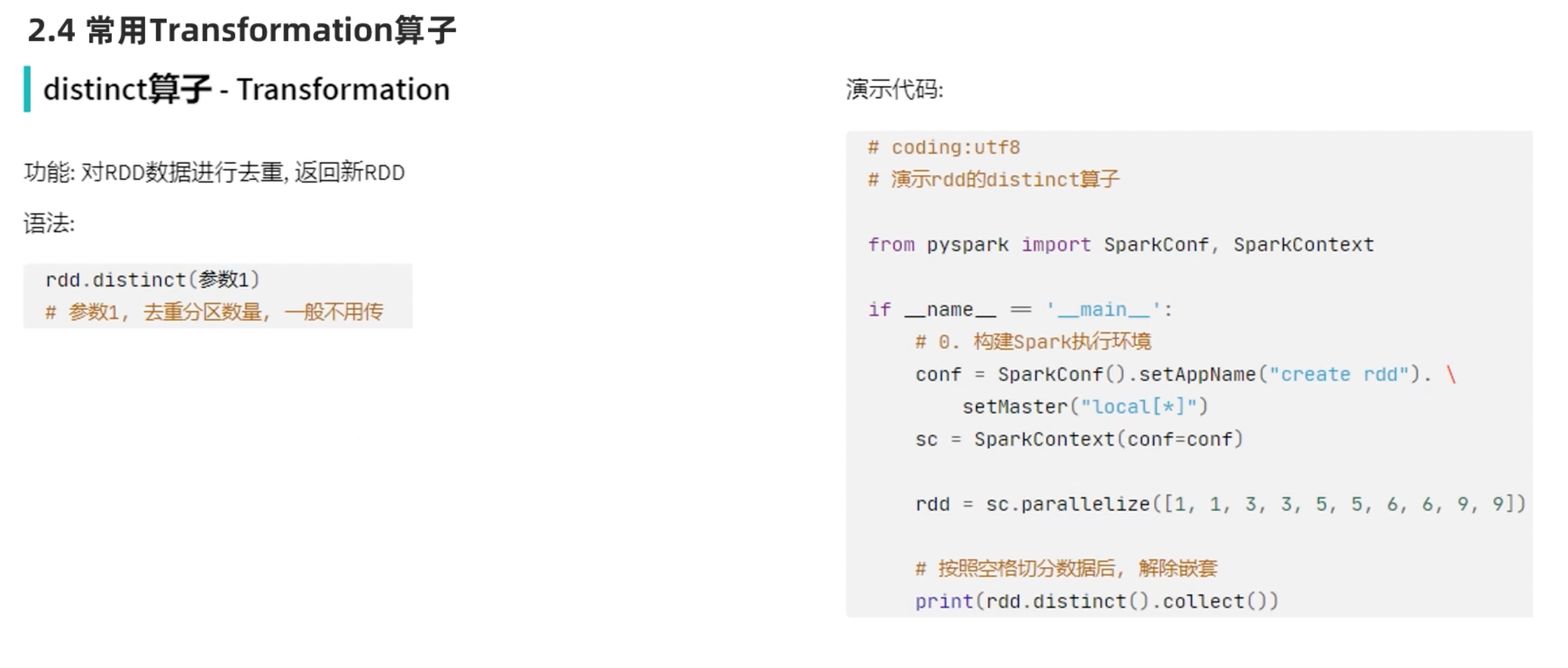The height and width of the screenshot is (668, 1568).
Task: Click the sc = SparkContext(conf=conf) line
Action: [1078, 439]
